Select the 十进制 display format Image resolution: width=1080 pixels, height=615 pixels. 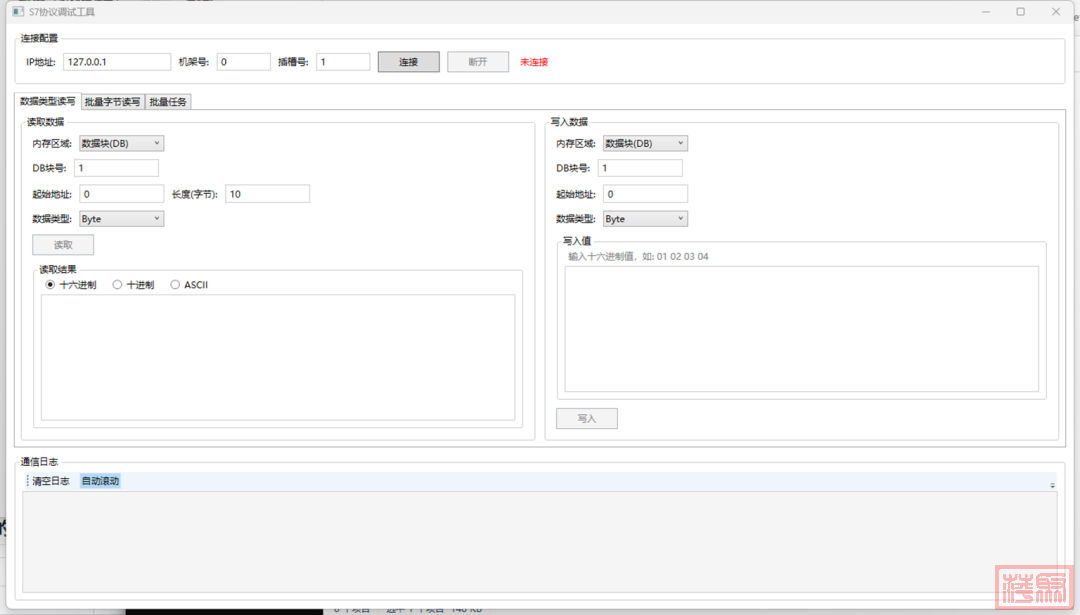(x=117, y=285)
